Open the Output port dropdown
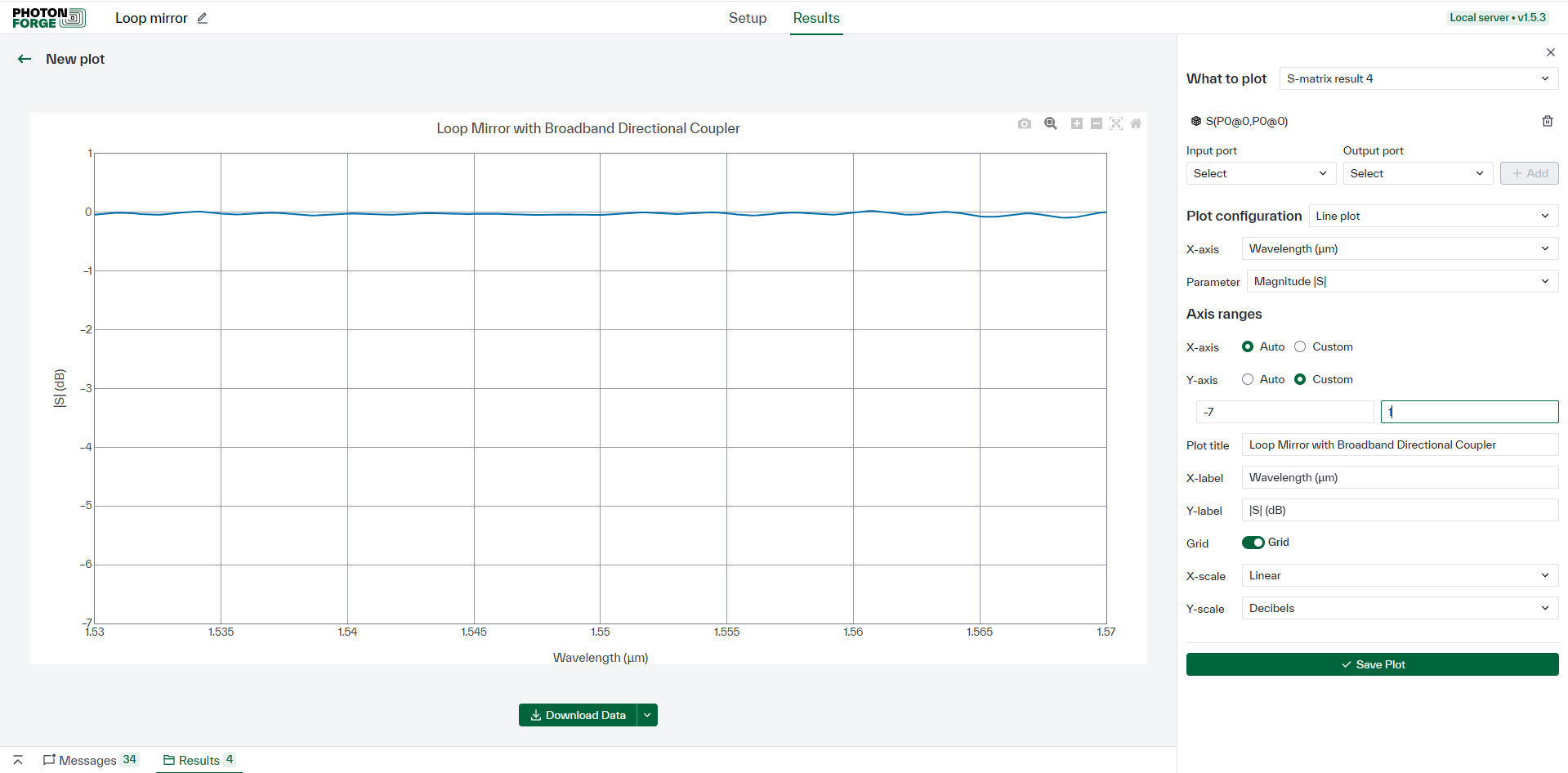Viewport: 1568px width, 773px height. point(1418,173)
